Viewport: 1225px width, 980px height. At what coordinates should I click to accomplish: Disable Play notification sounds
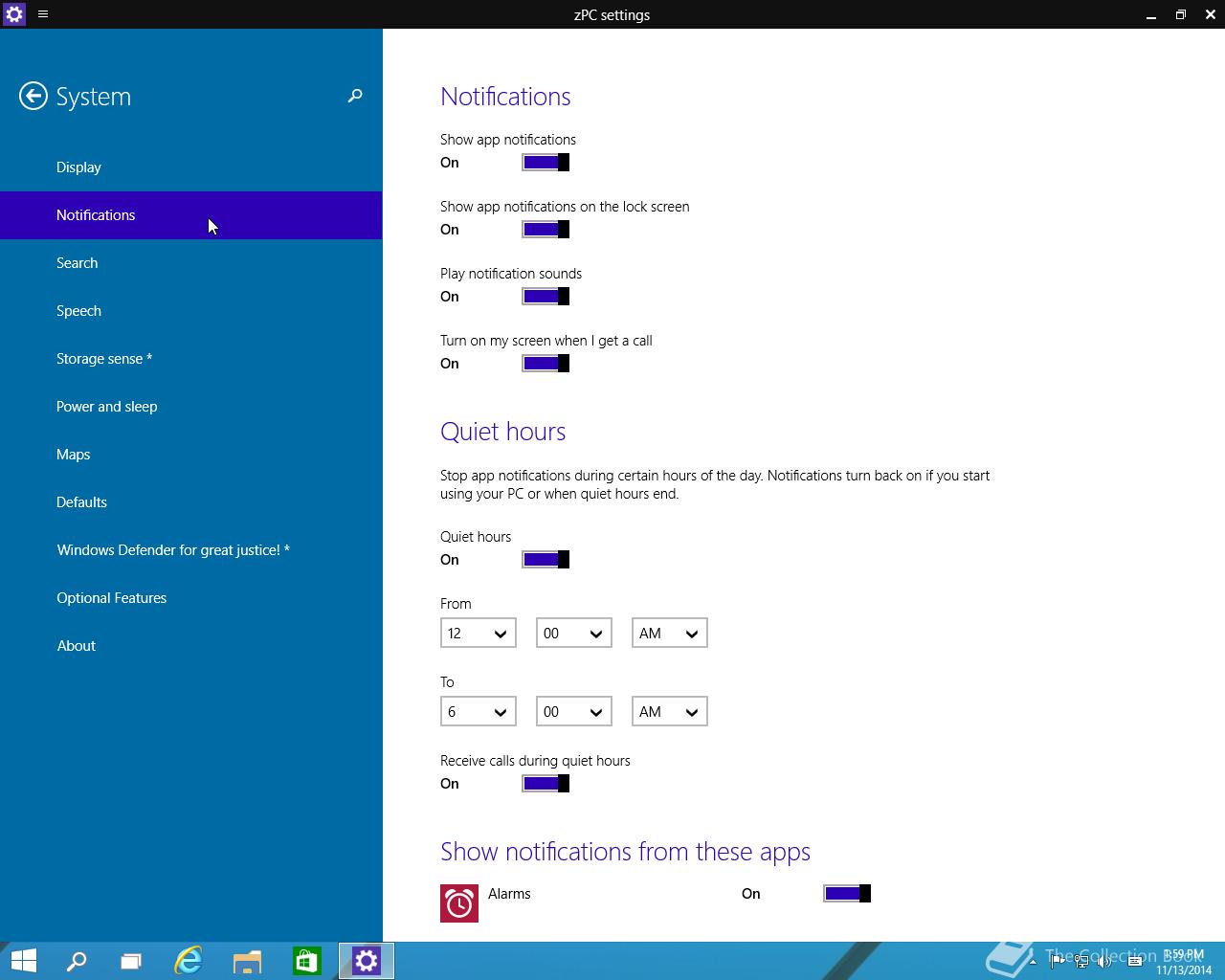coord(546,297)
